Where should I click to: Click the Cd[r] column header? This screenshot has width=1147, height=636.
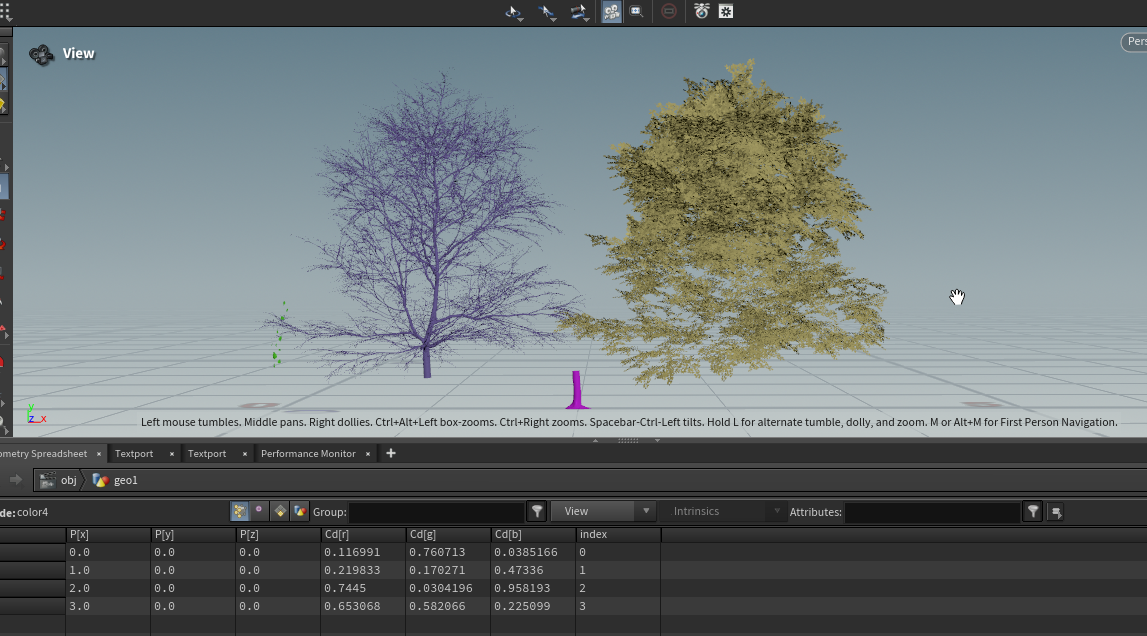pos(362,535)
